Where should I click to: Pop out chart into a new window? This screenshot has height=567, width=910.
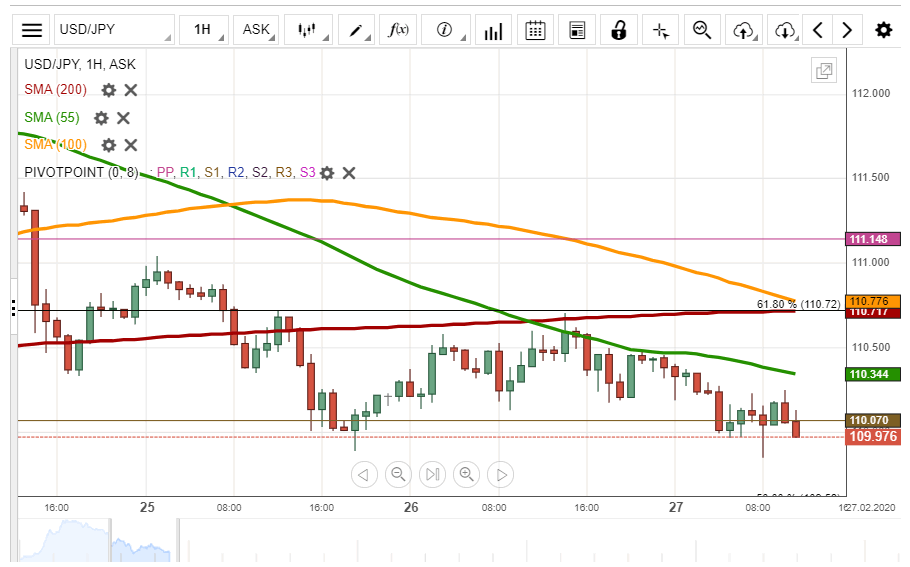pyautogui.click(x=824, y=71)
